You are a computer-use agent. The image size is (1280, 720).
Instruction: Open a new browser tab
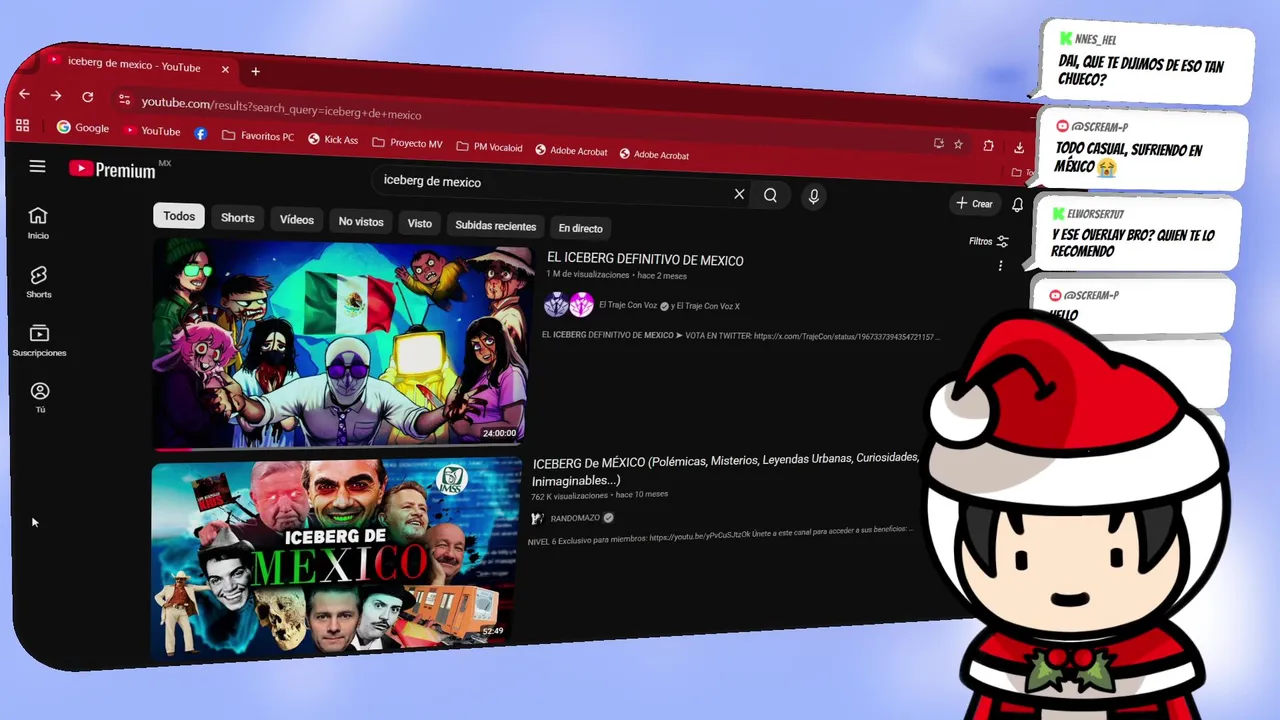255,71
